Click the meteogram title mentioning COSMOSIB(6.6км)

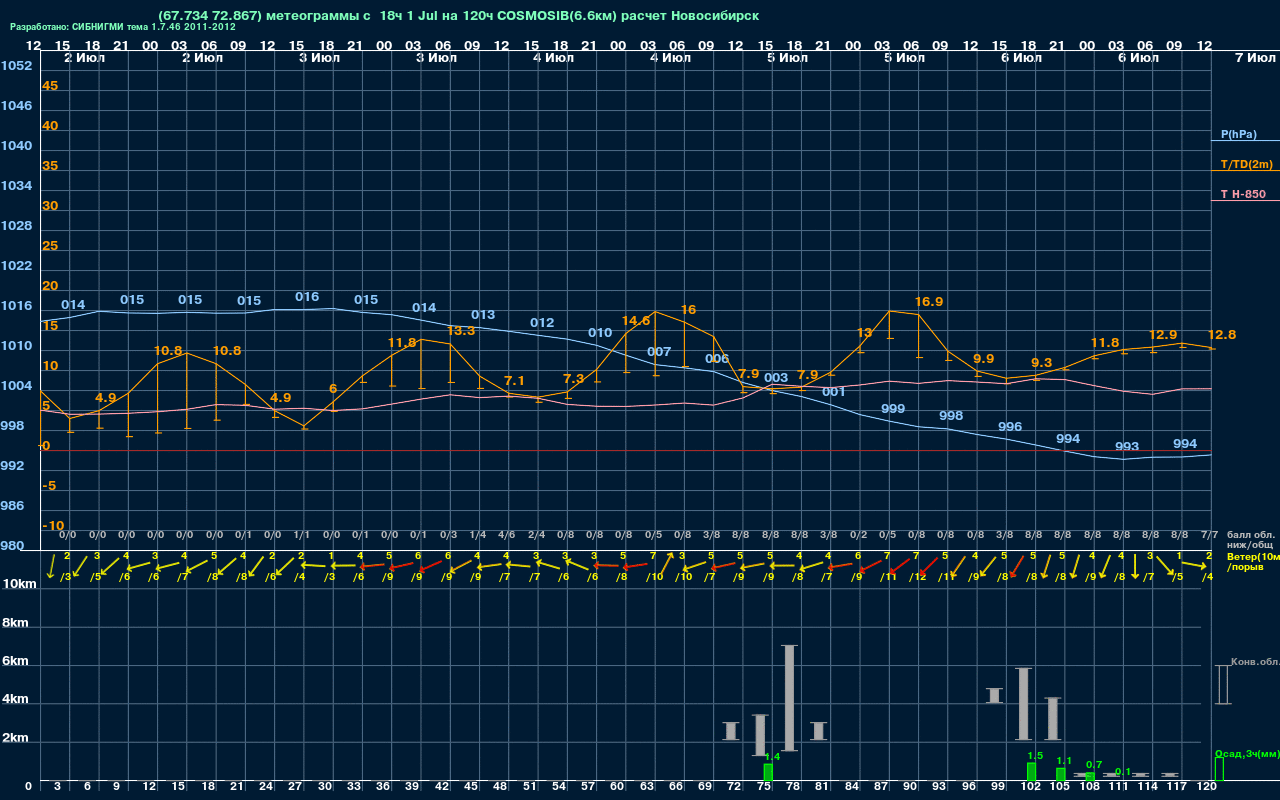459,15
